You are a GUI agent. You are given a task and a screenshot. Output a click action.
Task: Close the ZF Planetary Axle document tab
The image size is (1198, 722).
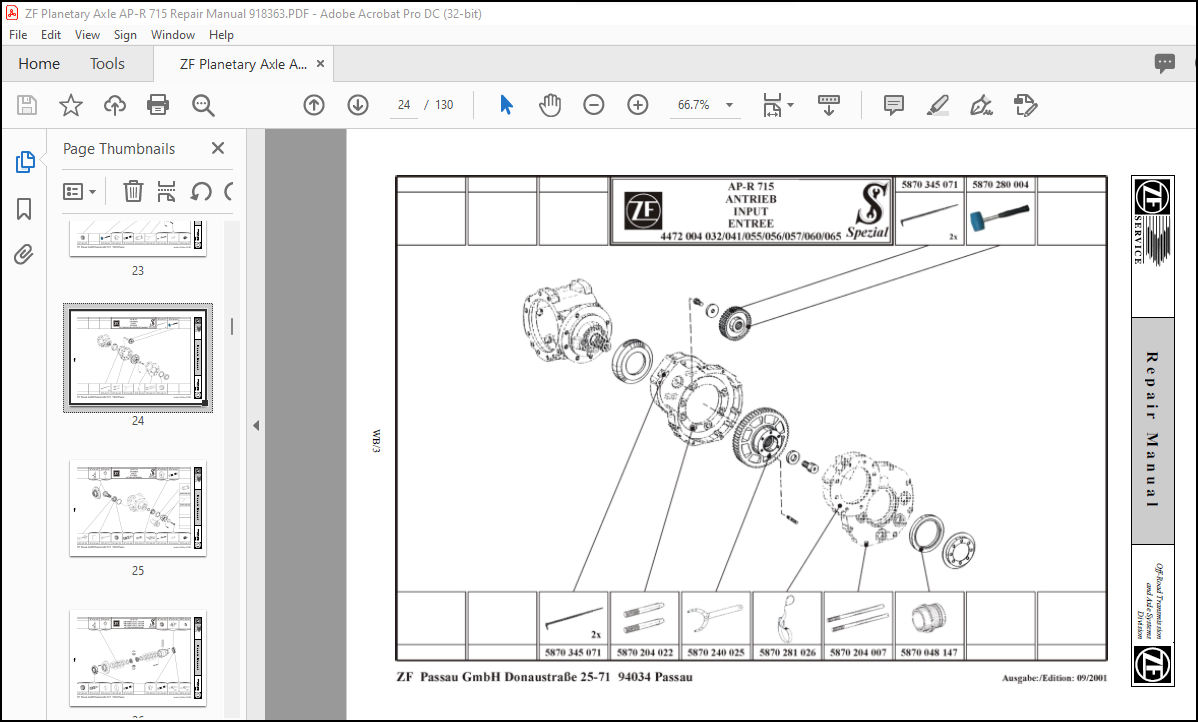pos(320,64)
